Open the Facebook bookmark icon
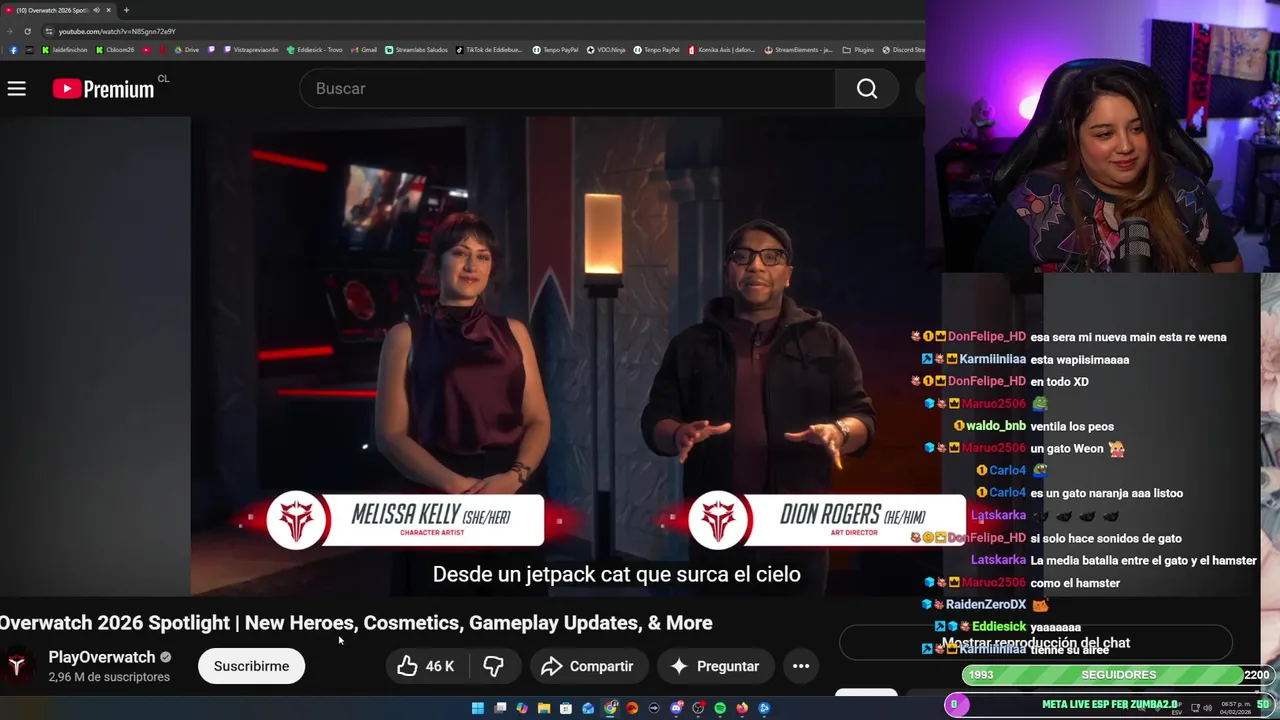 click(x=13, y=50)
